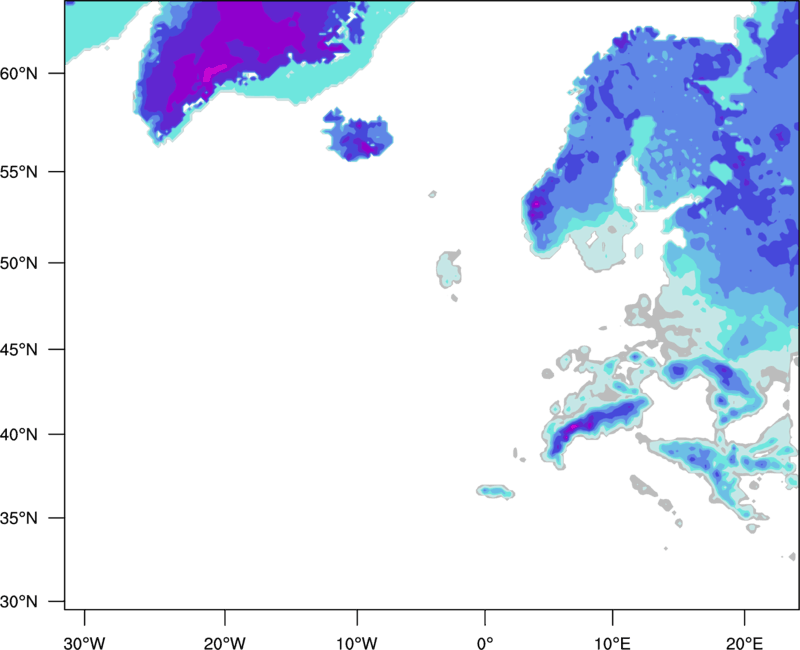This screenshot has width=800, height=650.
Task: Click the 55°N latitude label
Action: tap(19, 172)
